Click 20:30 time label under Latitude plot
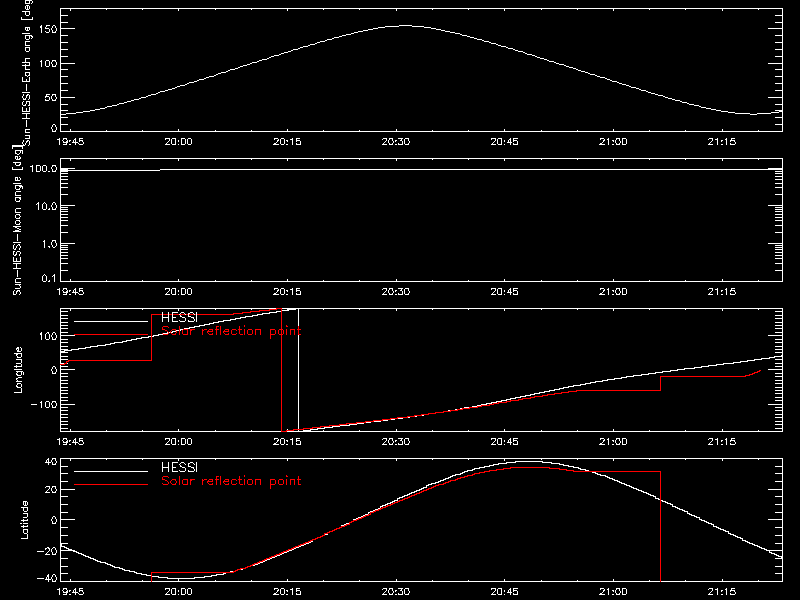 pyautogui.click(x=395, y=591)
